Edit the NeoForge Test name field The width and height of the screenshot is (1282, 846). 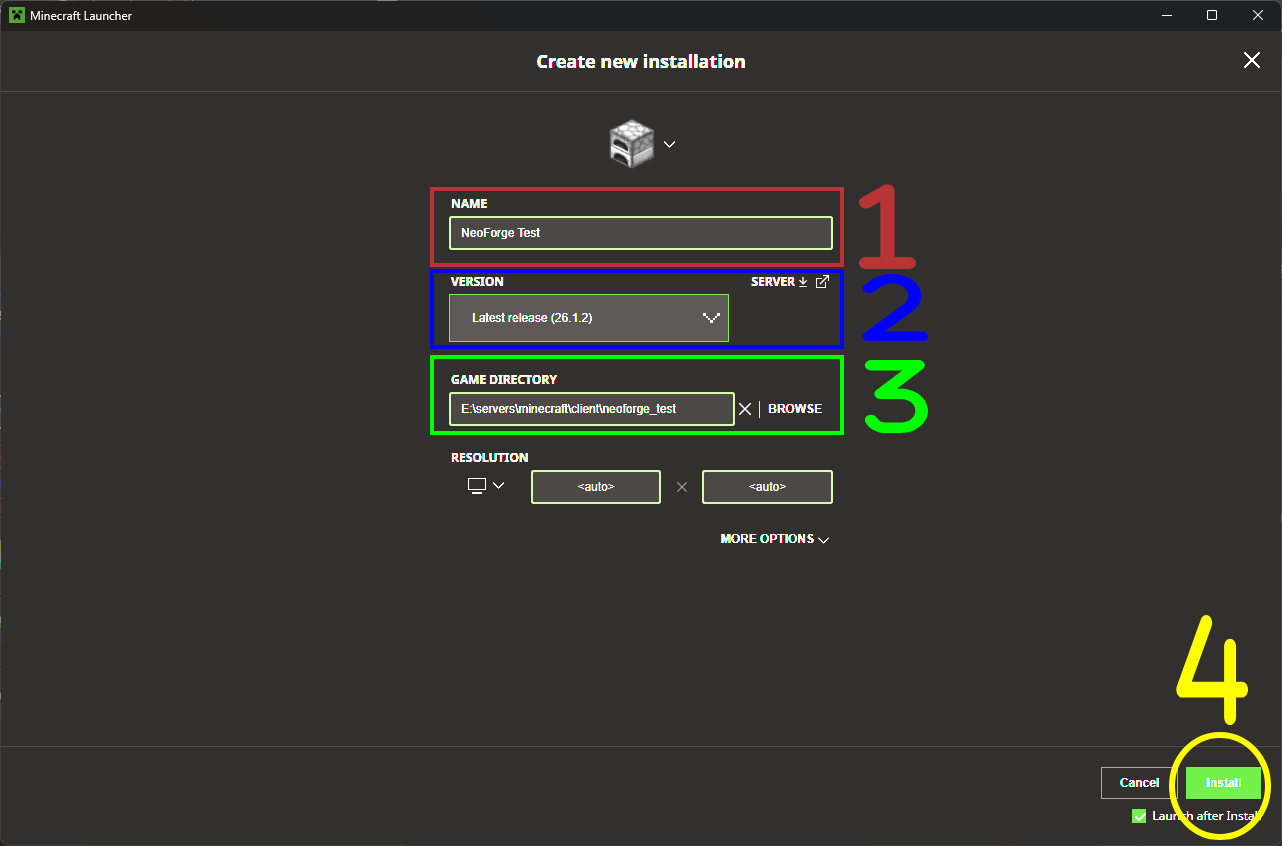[641, 233]
